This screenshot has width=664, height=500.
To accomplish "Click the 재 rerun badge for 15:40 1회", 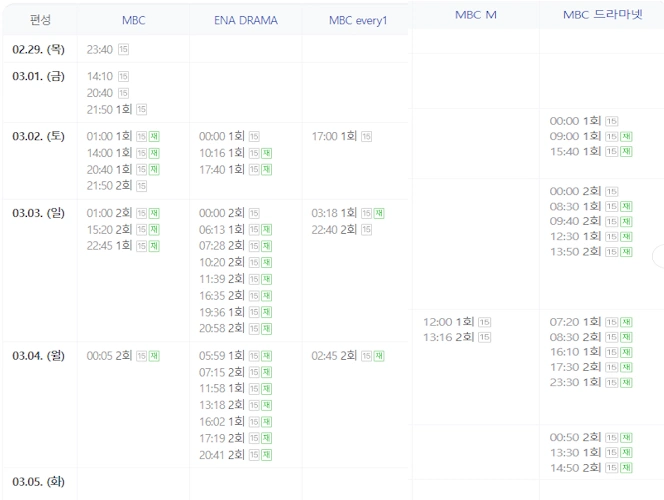I will pos(626,151).
